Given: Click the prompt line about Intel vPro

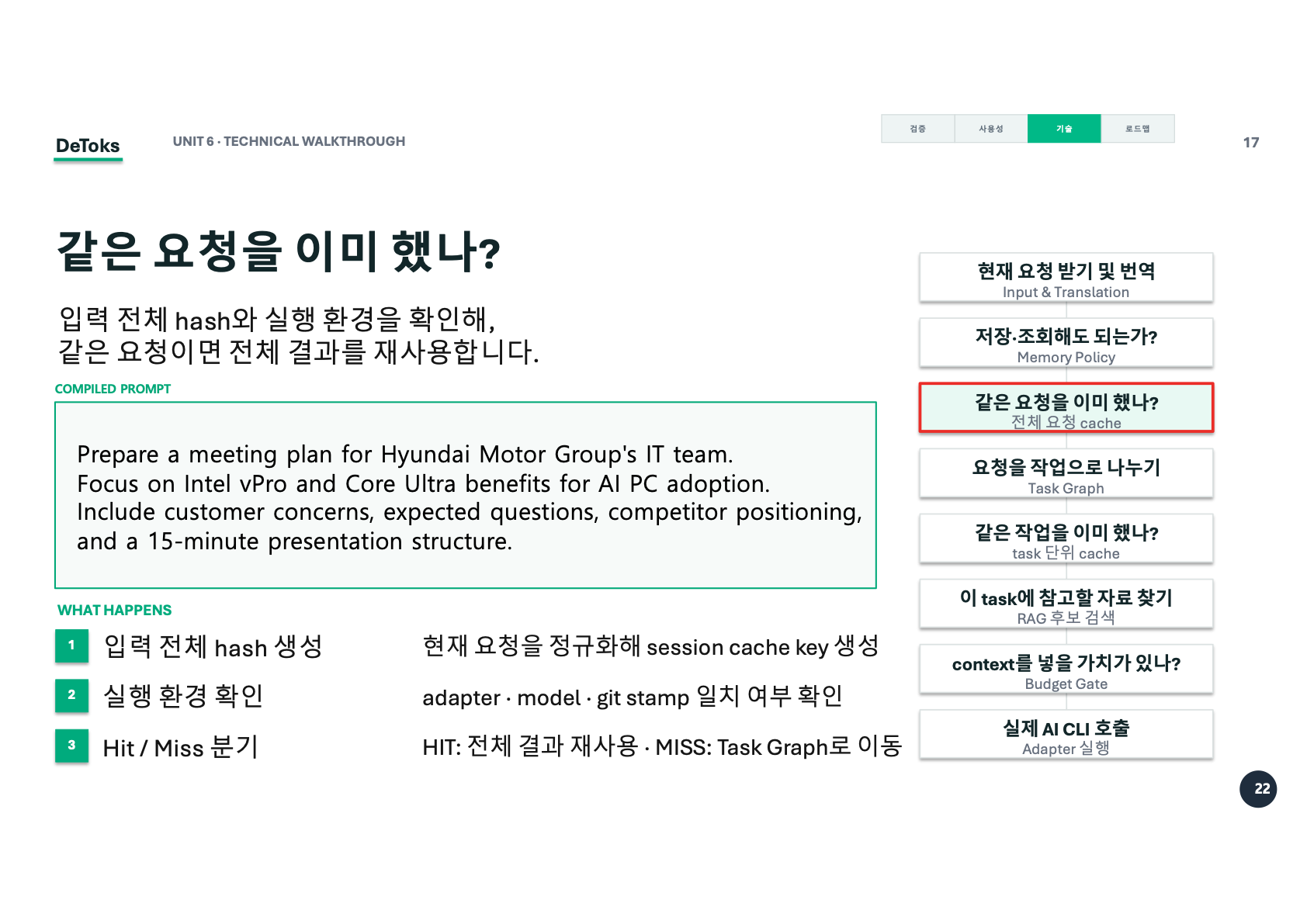Looking at the screenshot, I should click(x=424, y=483).
